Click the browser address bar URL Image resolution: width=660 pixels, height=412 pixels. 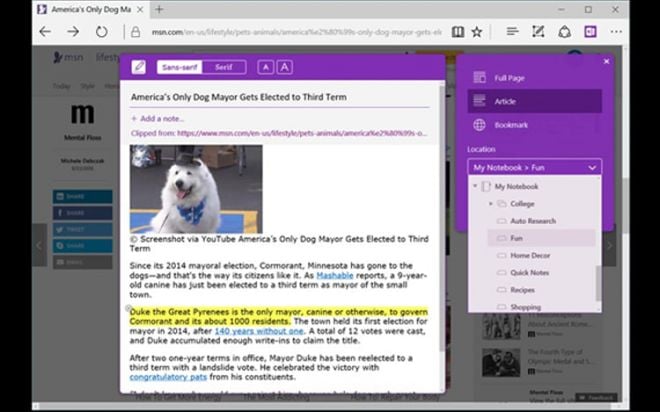pyautogui.click(x=296, y=32)
